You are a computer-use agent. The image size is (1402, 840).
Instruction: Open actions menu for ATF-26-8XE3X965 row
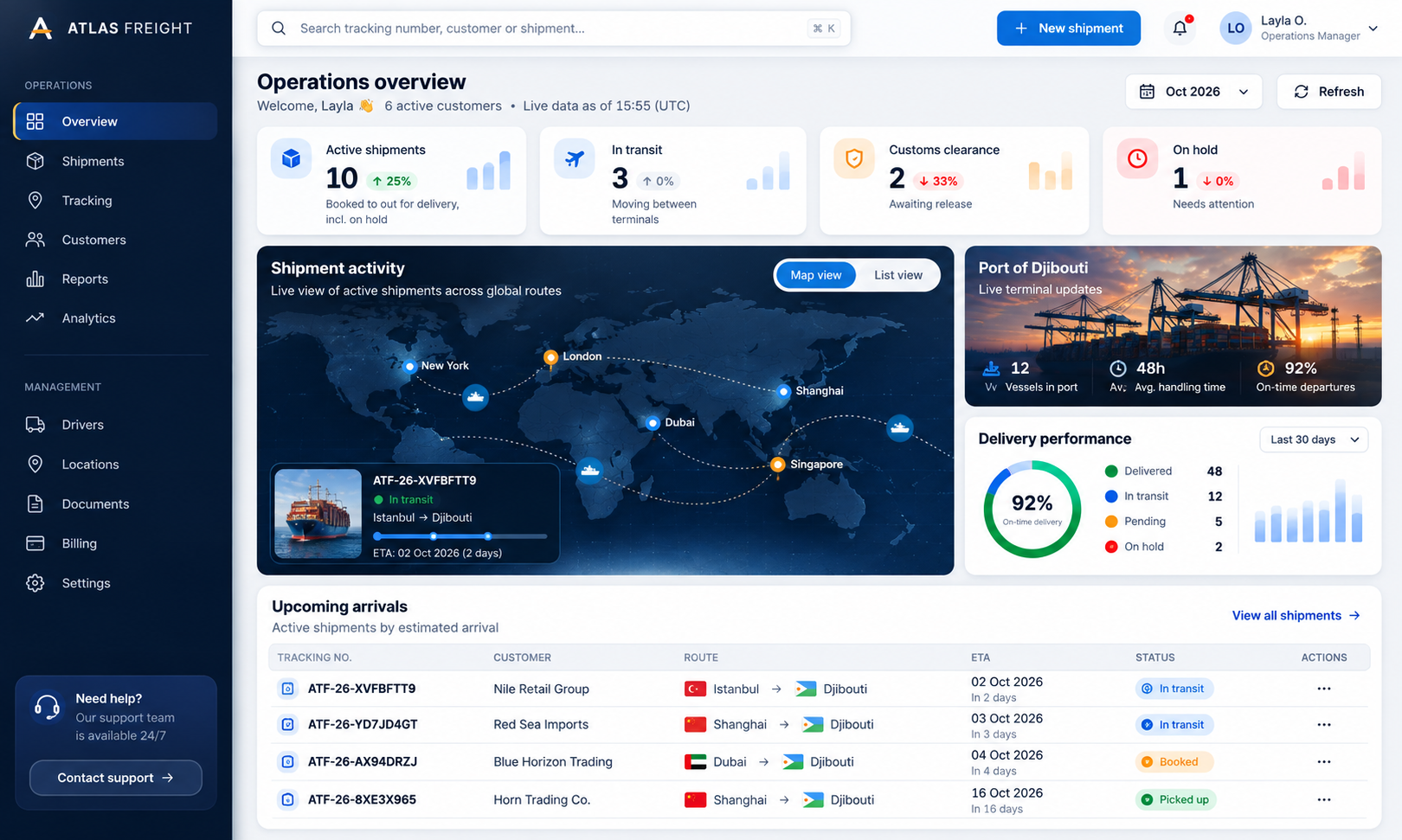[1323, 799]
